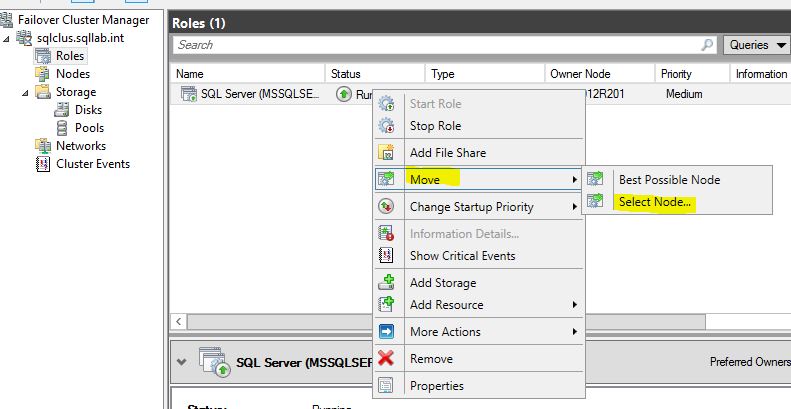The height and width of the screenshot is (409, 791).
Task: Click the Select Node submenu icon
Action: click(595, 201)
